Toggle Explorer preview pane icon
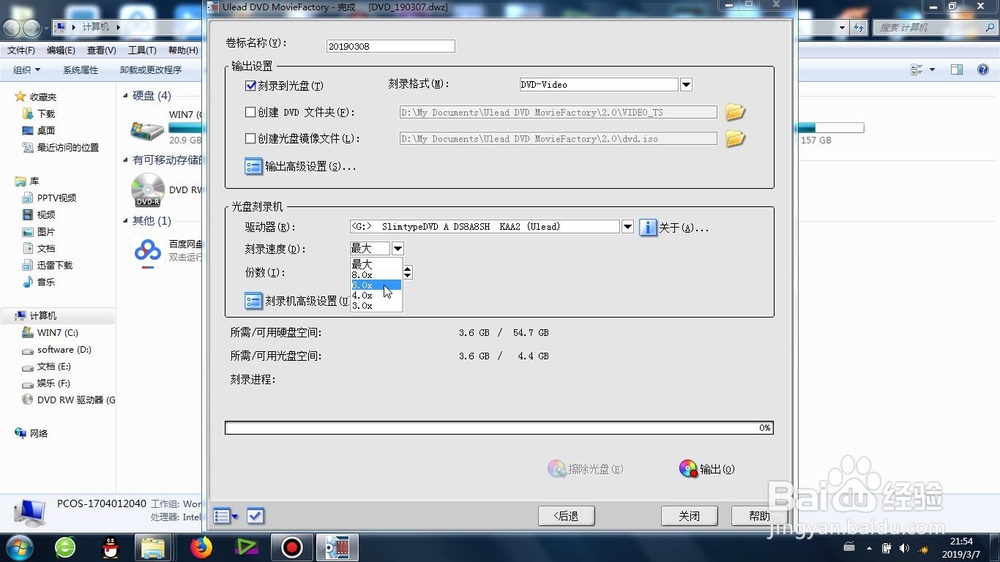 click(x=957, y=70)
